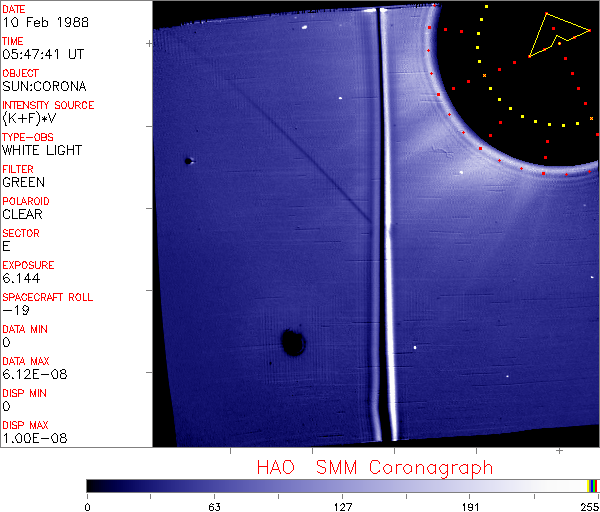
Task: Click the OBJECT label
Action: (x=21, y=73)
